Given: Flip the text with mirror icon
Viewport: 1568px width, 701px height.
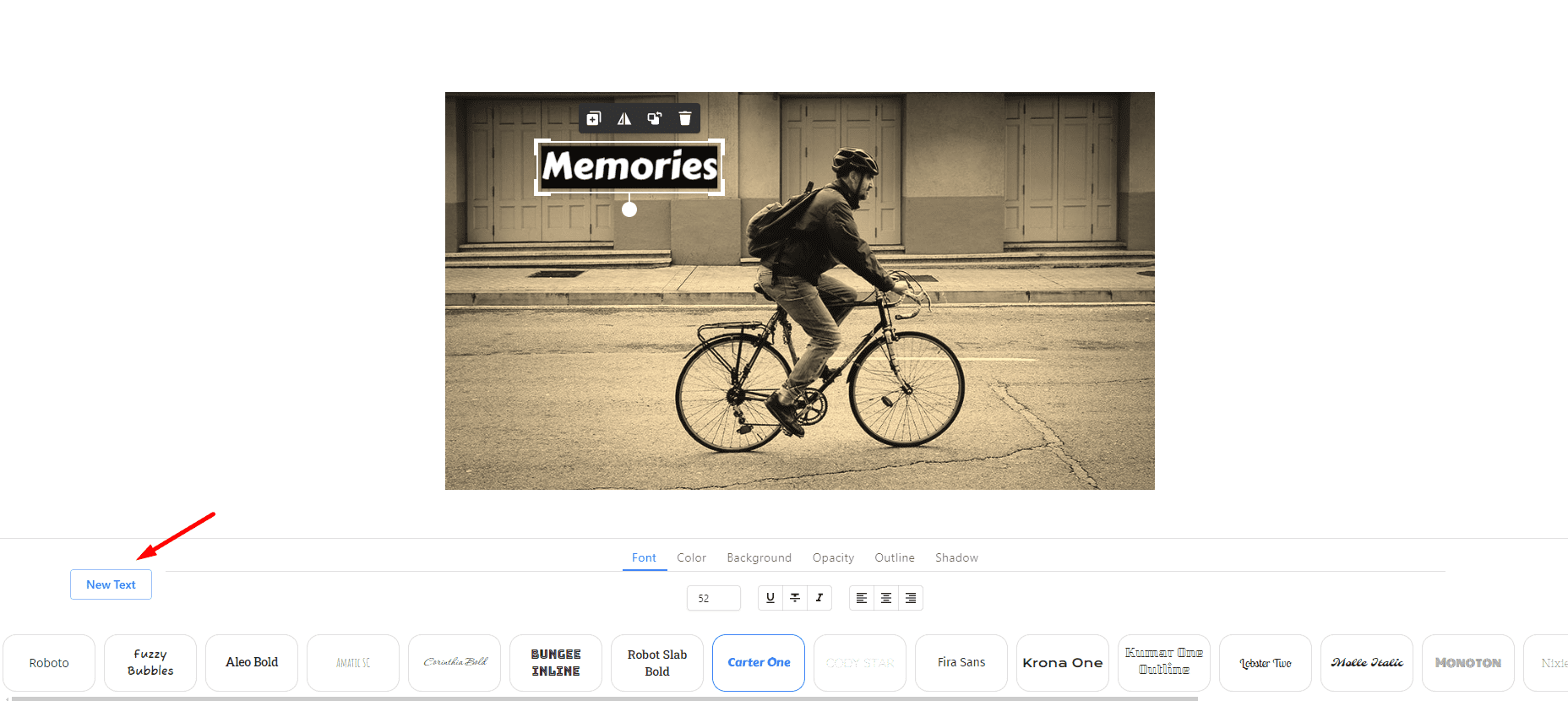Looking at the screenshot, I should [x=624, y=119].
